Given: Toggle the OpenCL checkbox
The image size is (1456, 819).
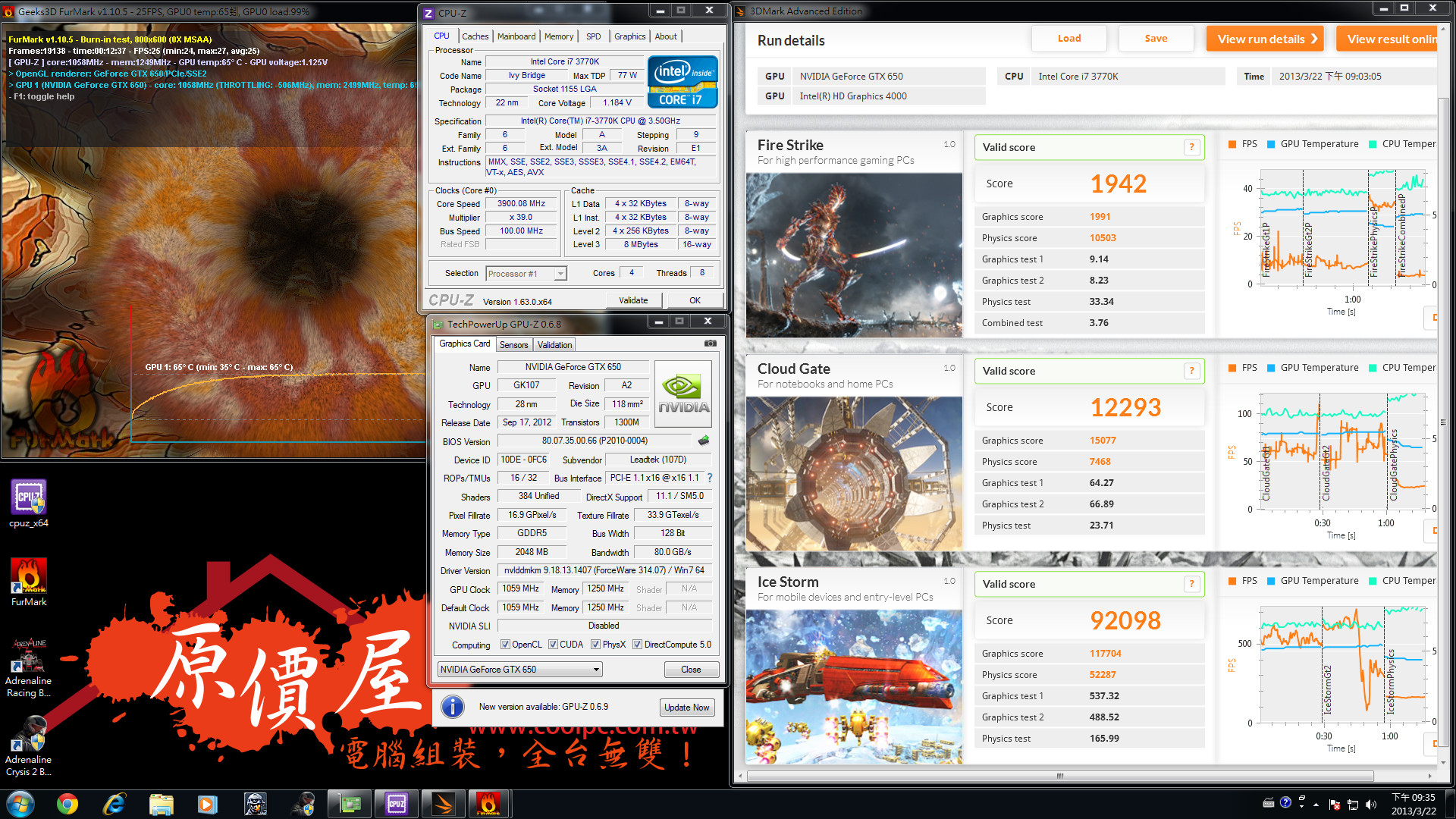Looking at the screenshot, I should (x=505, y=645).
